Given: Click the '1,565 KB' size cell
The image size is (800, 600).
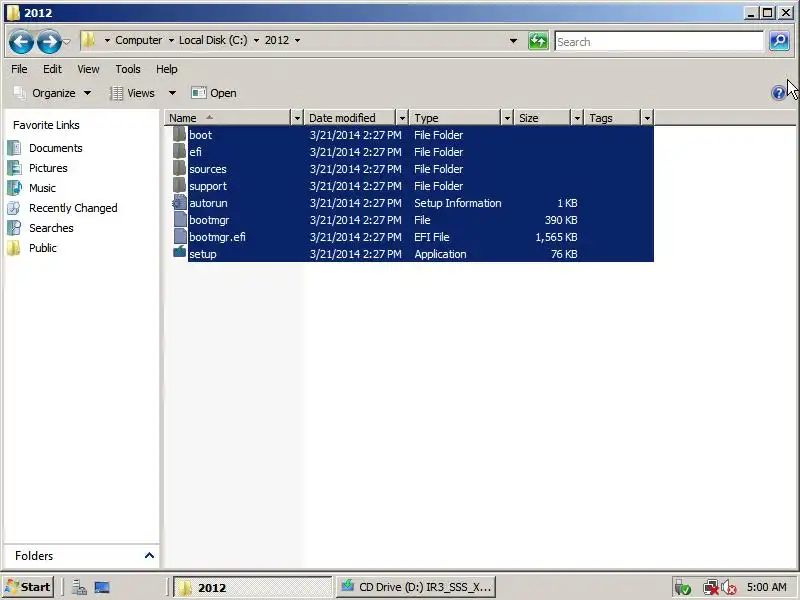Looking at the screenshot, I should pos(556,237).
